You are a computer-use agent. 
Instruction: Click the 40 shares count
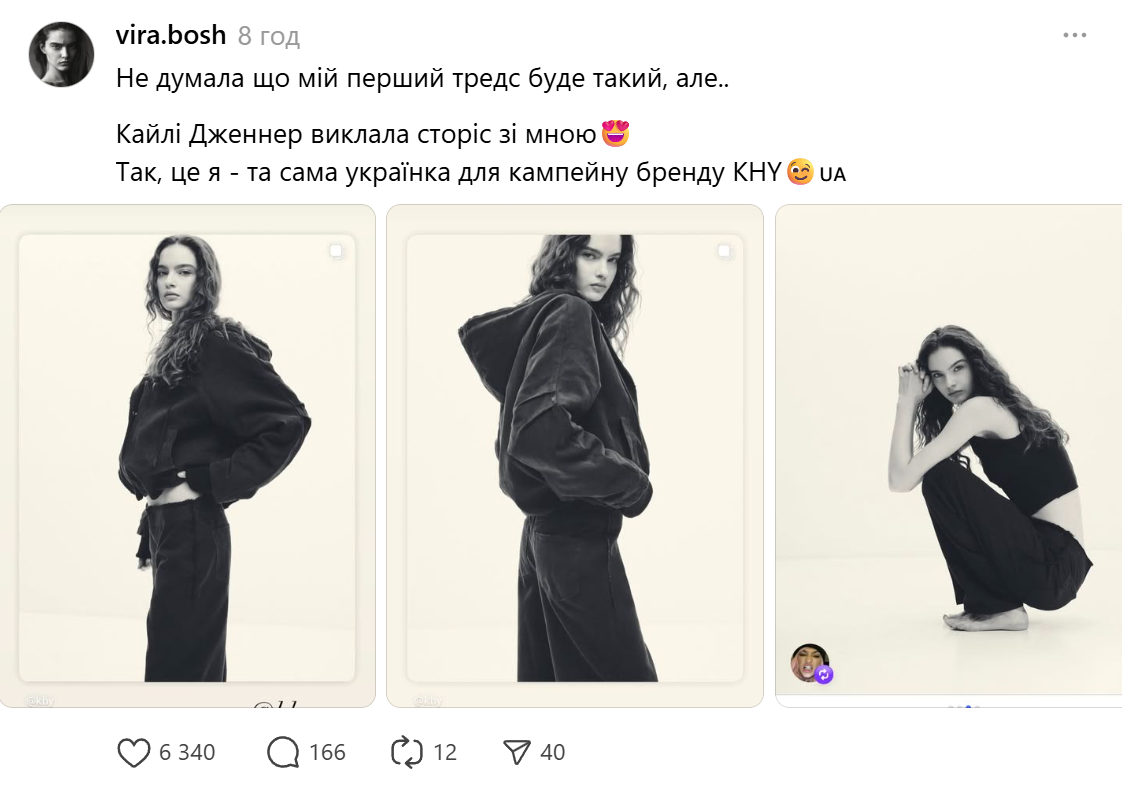coord(553,753)
